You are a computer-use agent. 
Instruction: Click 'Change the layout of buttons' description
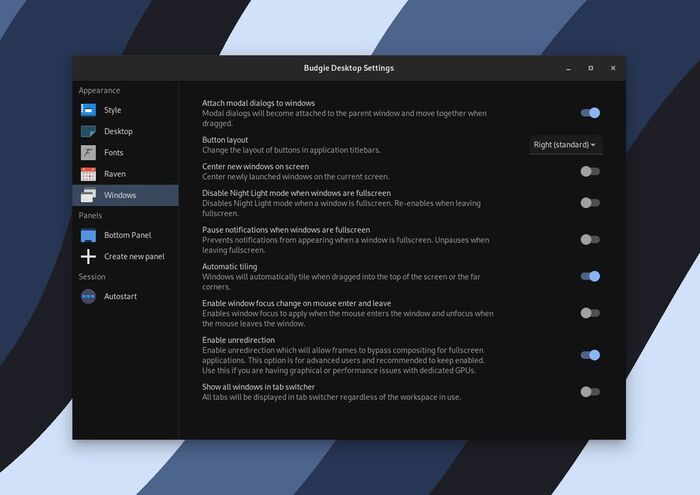291,150
